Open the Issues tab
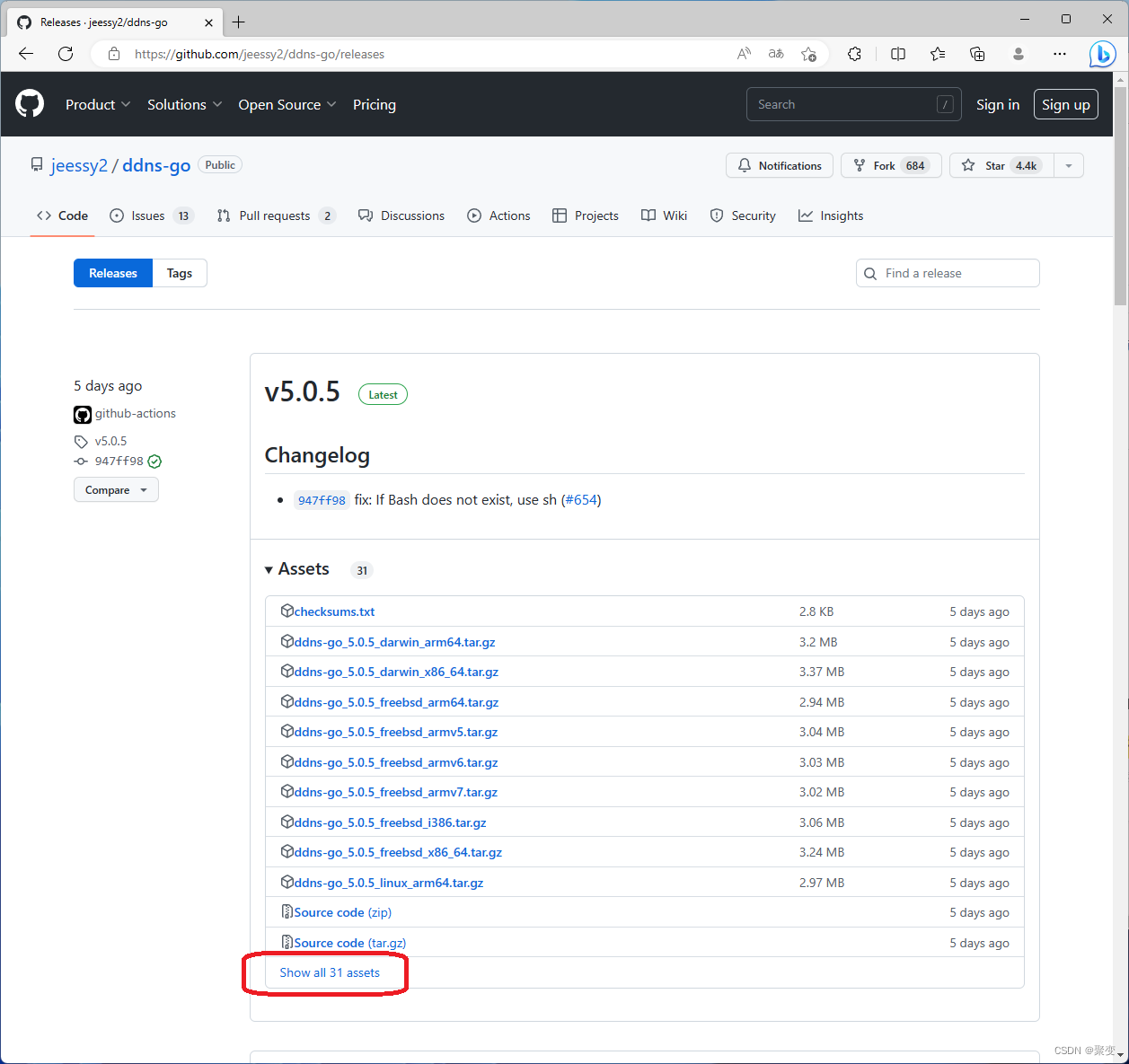Viewport: 1129px width, 1064px height. pyautogui.click(x=151, y=215)
